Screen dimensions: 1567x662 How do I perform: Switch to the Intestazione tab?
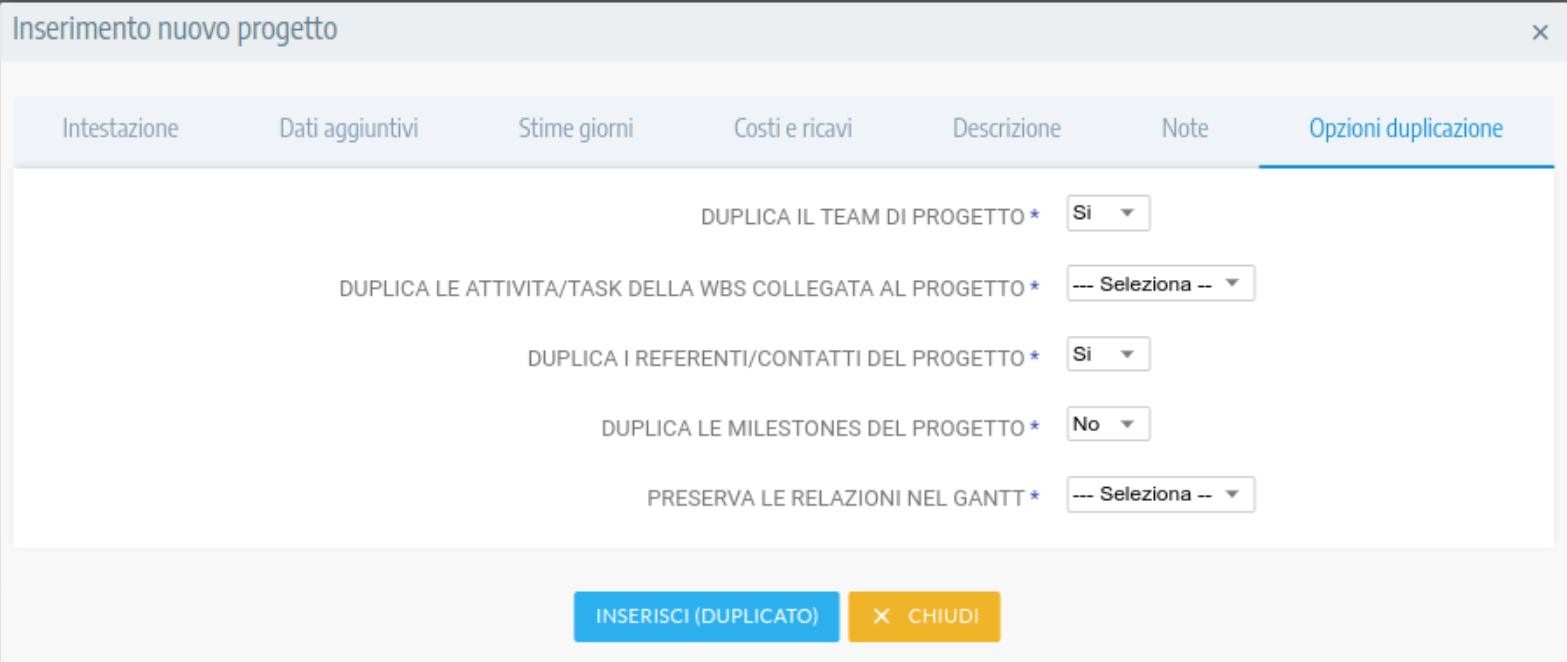point(119,128)
